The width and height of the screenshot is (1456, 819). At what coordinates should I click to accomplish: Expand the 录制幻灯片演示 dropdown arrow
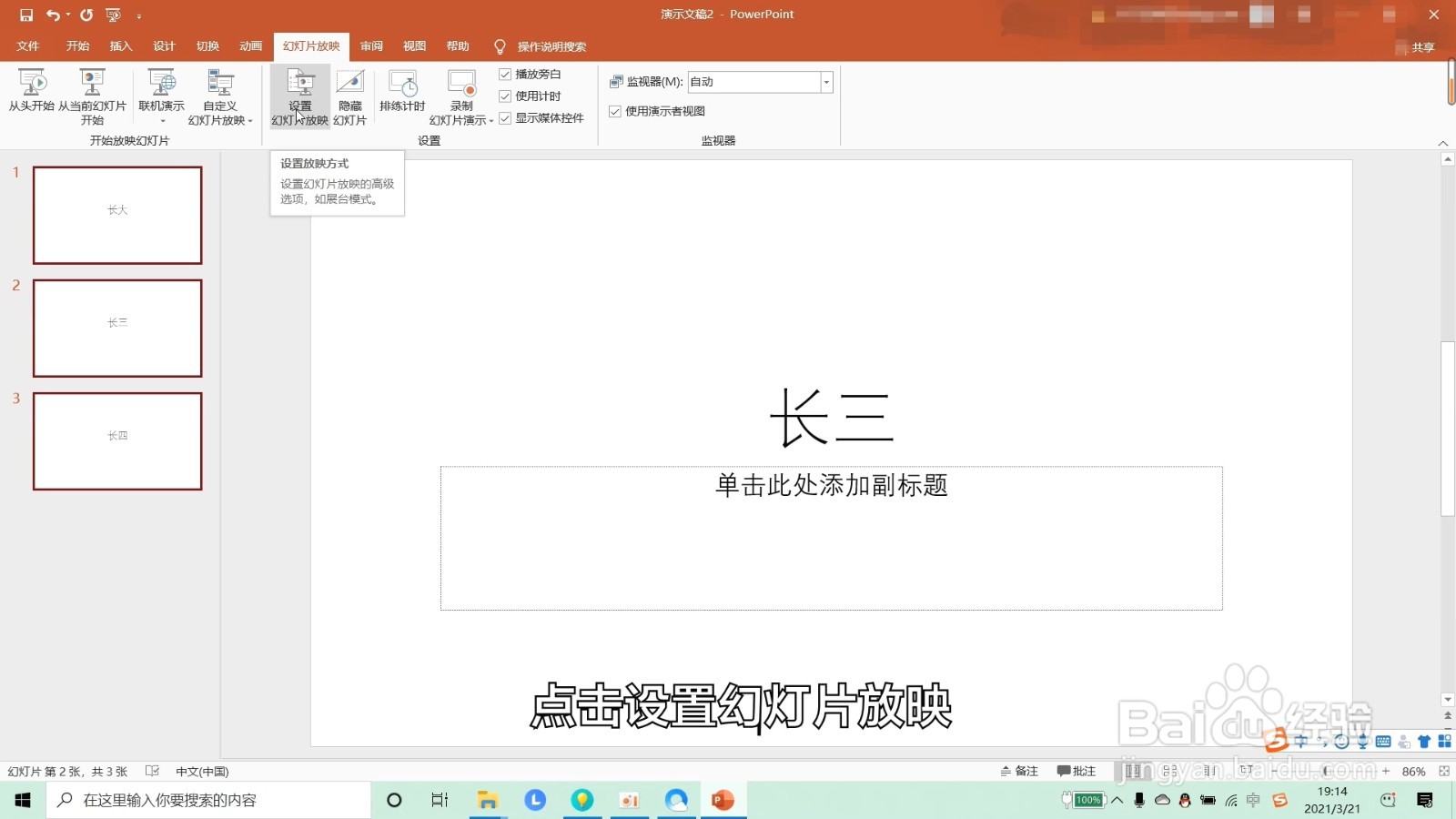[491, 121]
